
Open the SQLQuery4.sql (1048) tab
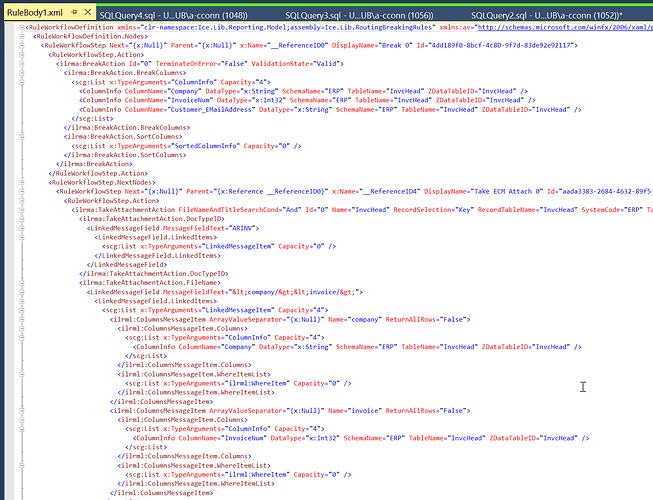pyautogui.click(x=173, y=15)
